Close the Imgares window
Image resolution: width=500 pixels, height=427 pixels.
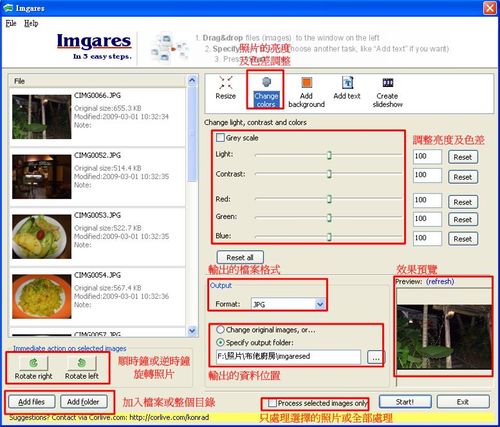[x=490, y=8]
